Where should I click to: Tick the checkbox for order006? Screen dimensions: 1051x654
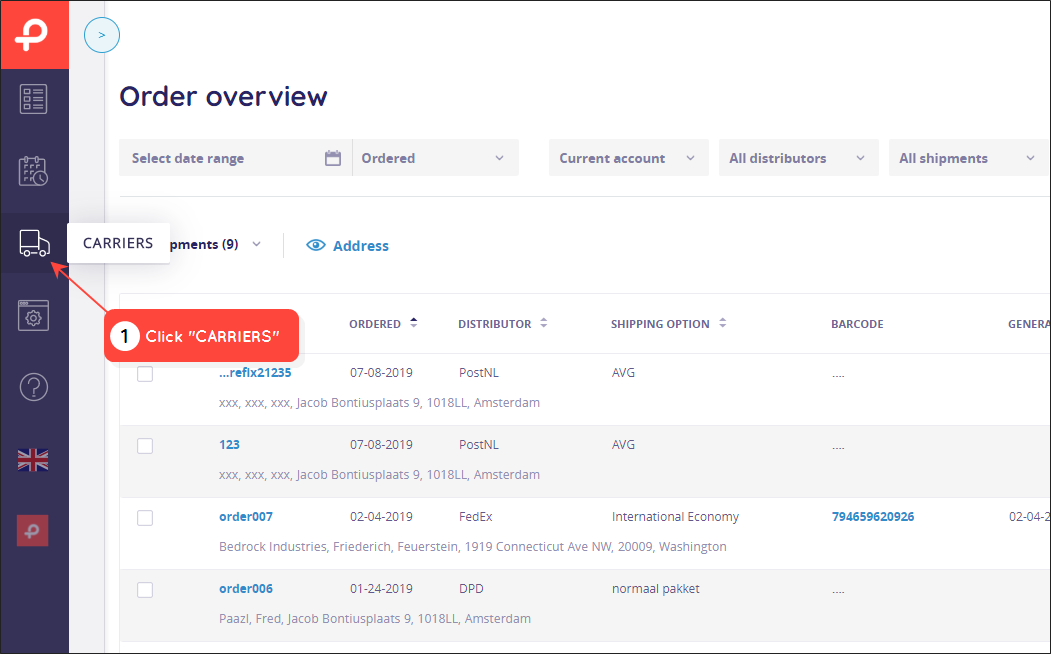(145, 590)
